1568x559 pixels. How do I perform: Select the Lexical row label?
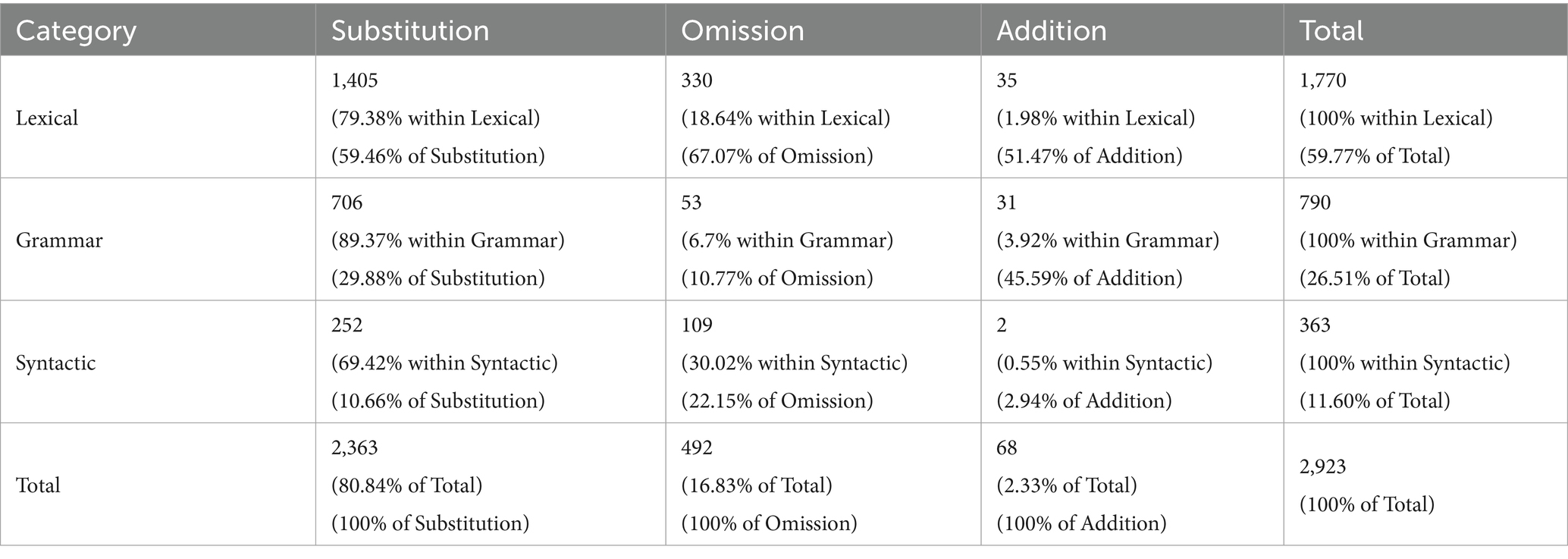coord(47,118)
